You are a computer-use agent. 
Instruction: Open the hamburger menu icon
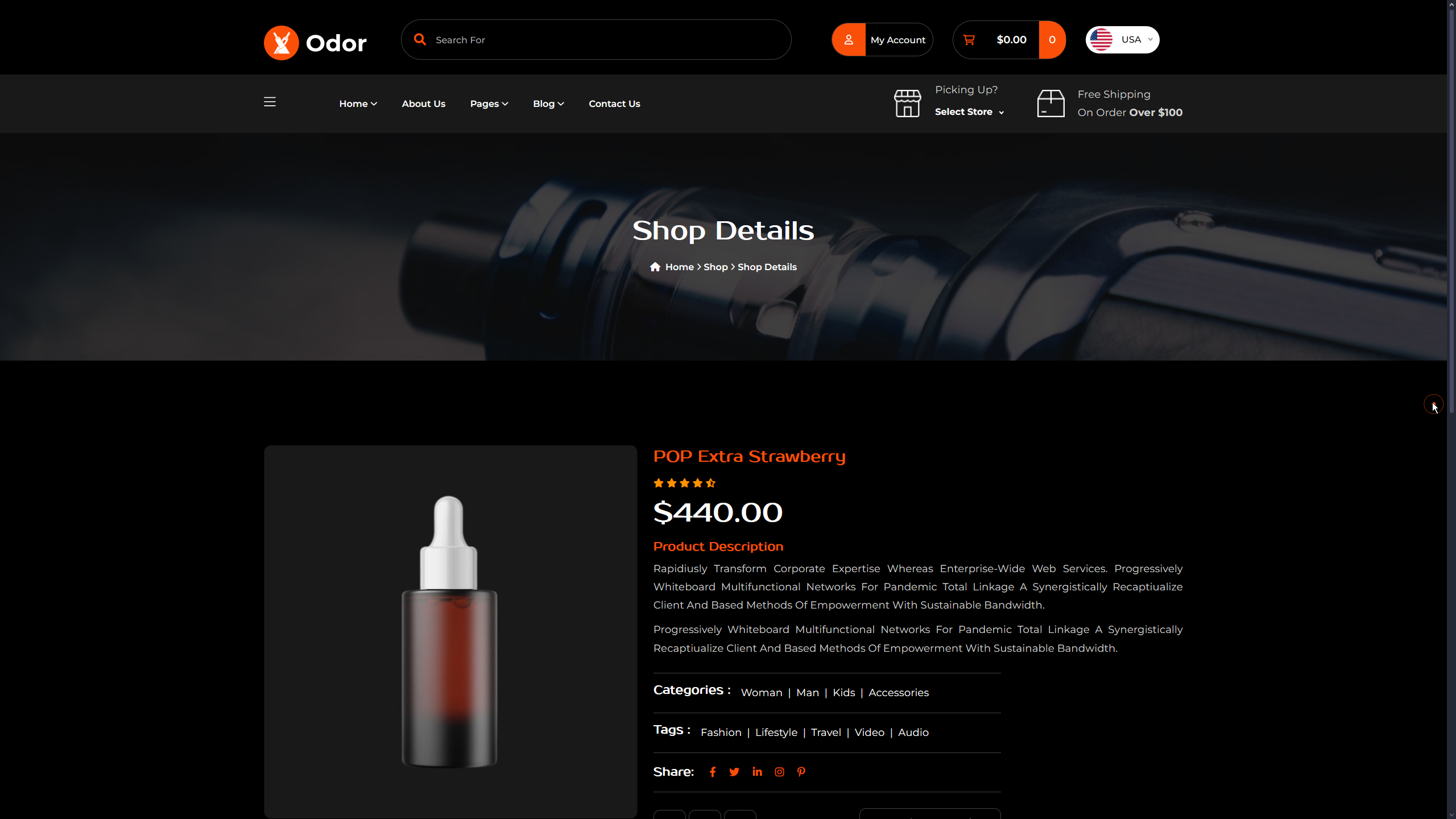pyautogui.click(x=270, y=102)
